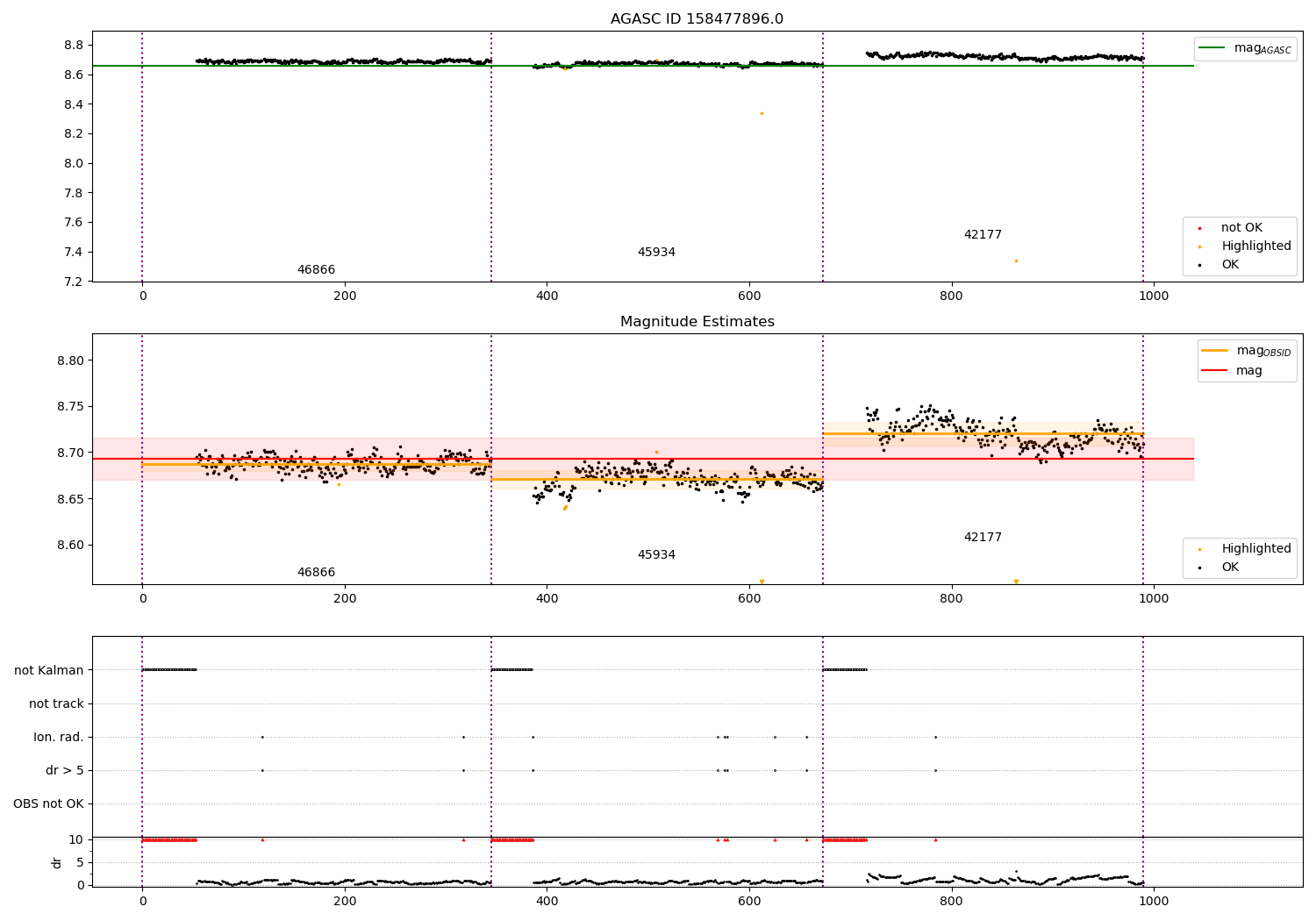Click the '42177' label in the top plot
1316x921 pixels.
tap(983, 235)
